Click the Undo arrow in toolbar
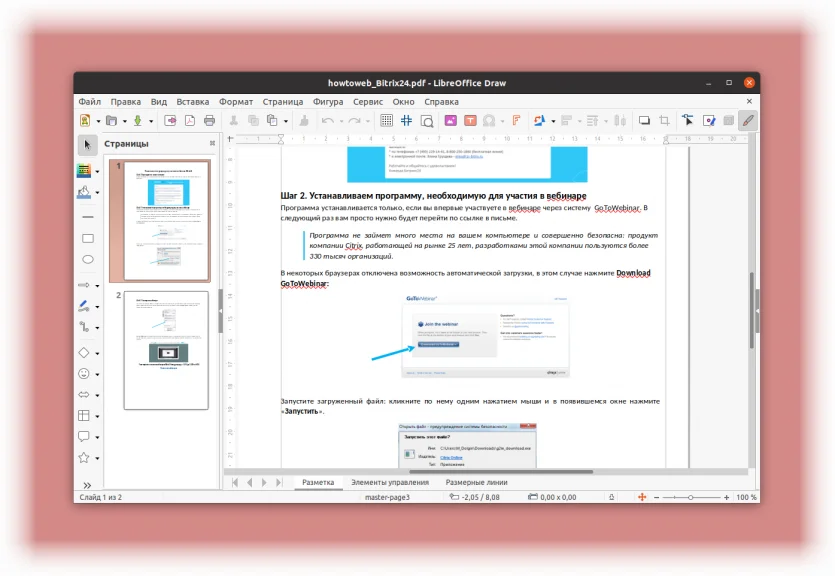This screenshot has width=835, height=576. tap(328, 121)
